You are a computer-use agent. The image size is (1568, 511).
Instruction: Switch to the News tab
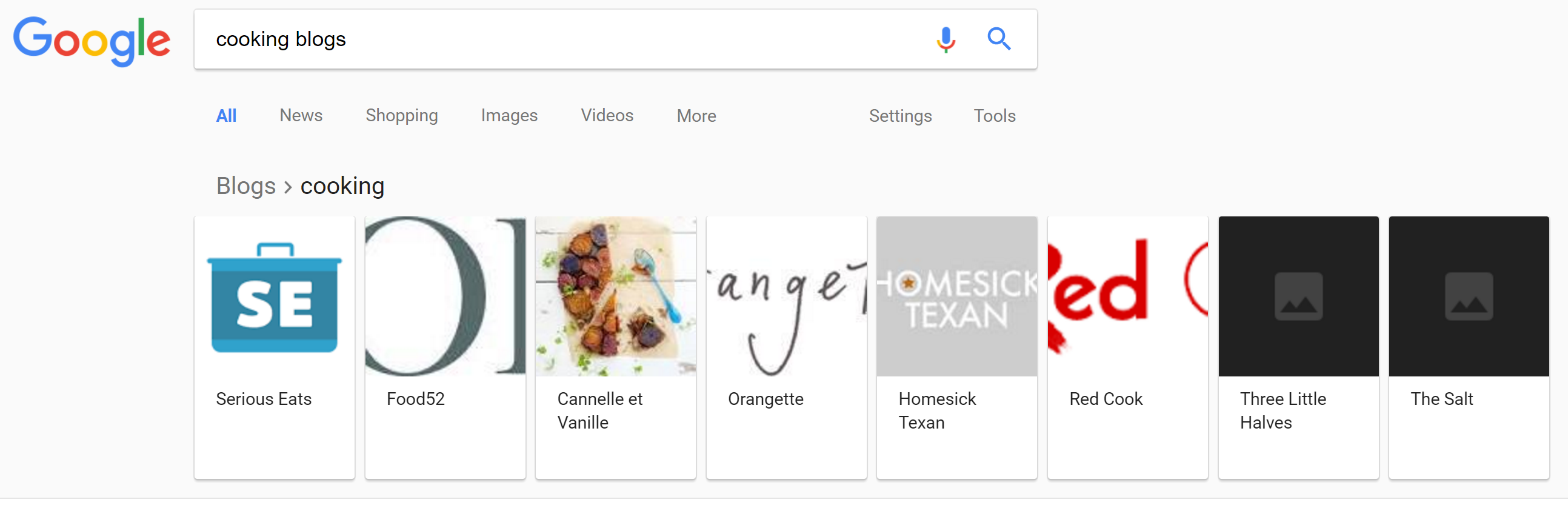pos(301,116)
